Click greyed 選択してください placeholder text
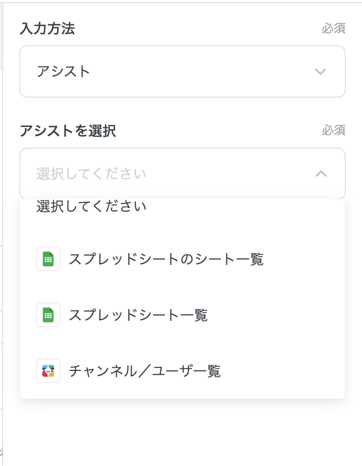362x466 pixels. [x=91, y=174]
